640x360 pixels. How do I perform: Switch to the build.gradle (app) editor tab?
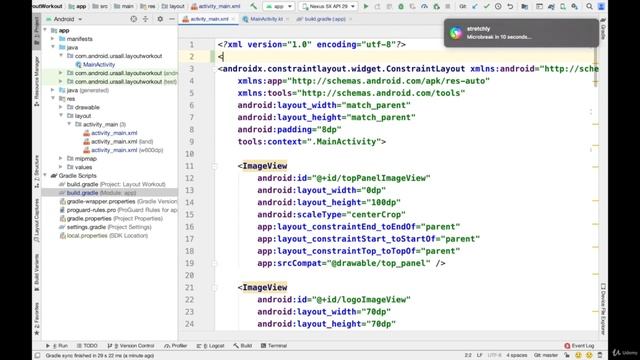[x=324, y=19]
